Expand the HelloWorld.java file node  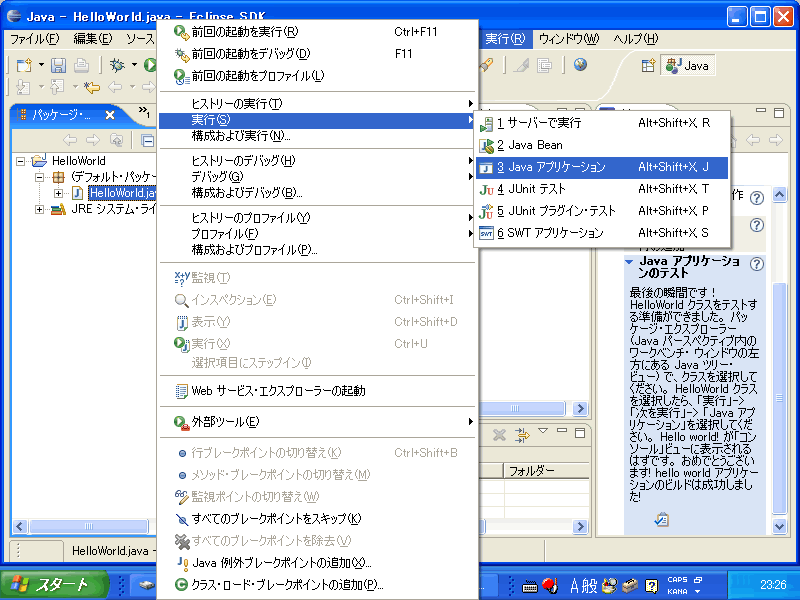click(58, 193)
